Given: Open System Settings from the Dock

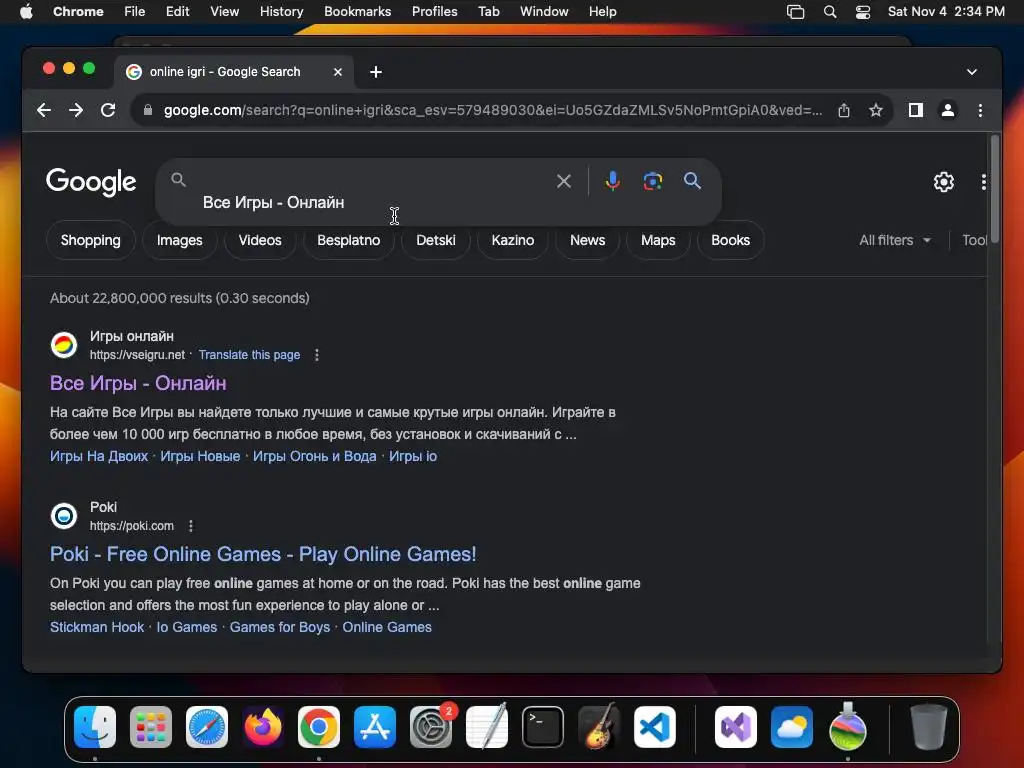Looking at the screenshot, I should [431, 727].
